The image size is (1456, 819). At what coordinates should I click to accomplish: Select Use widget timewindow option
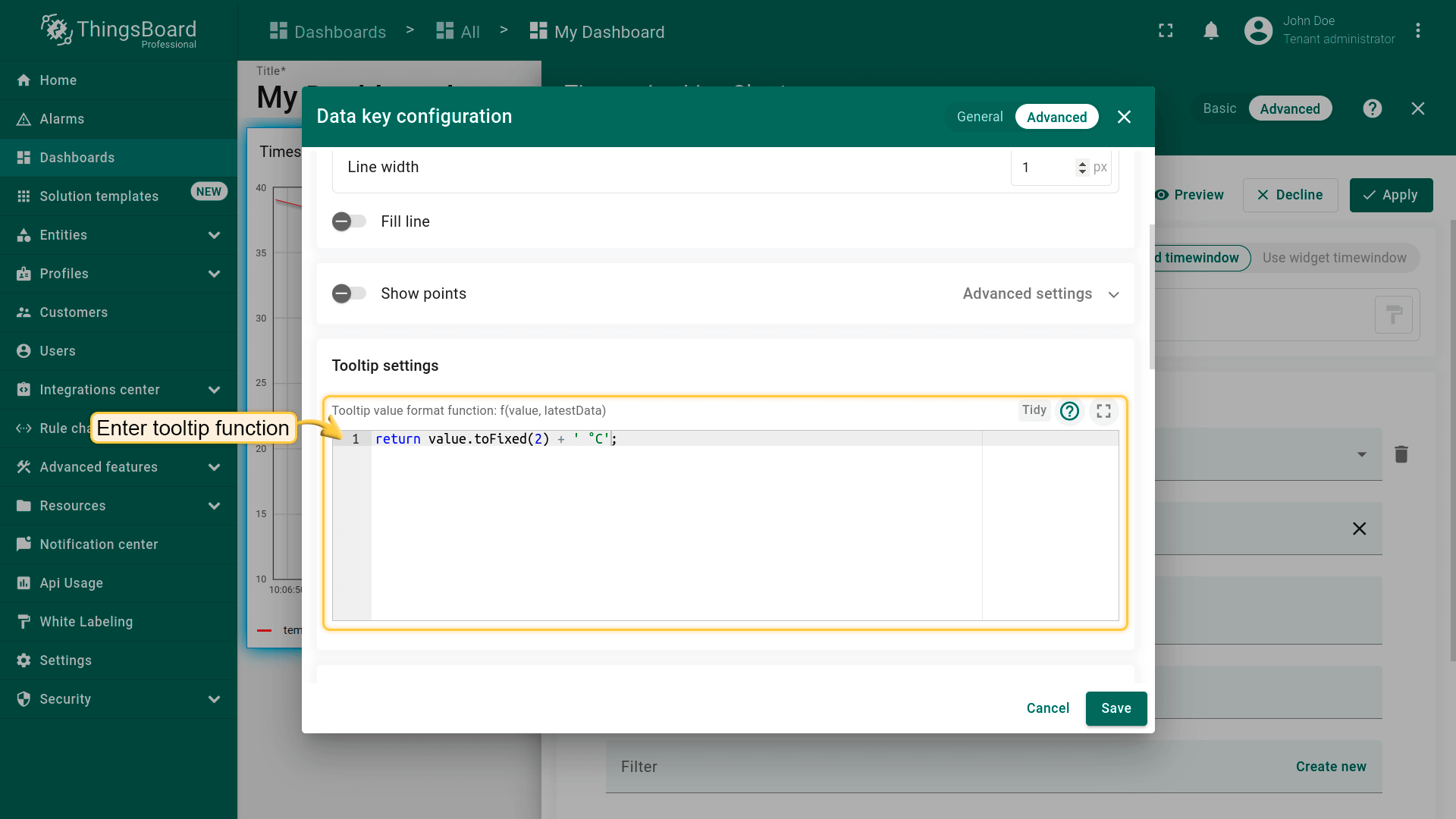tap(1334, 258)
